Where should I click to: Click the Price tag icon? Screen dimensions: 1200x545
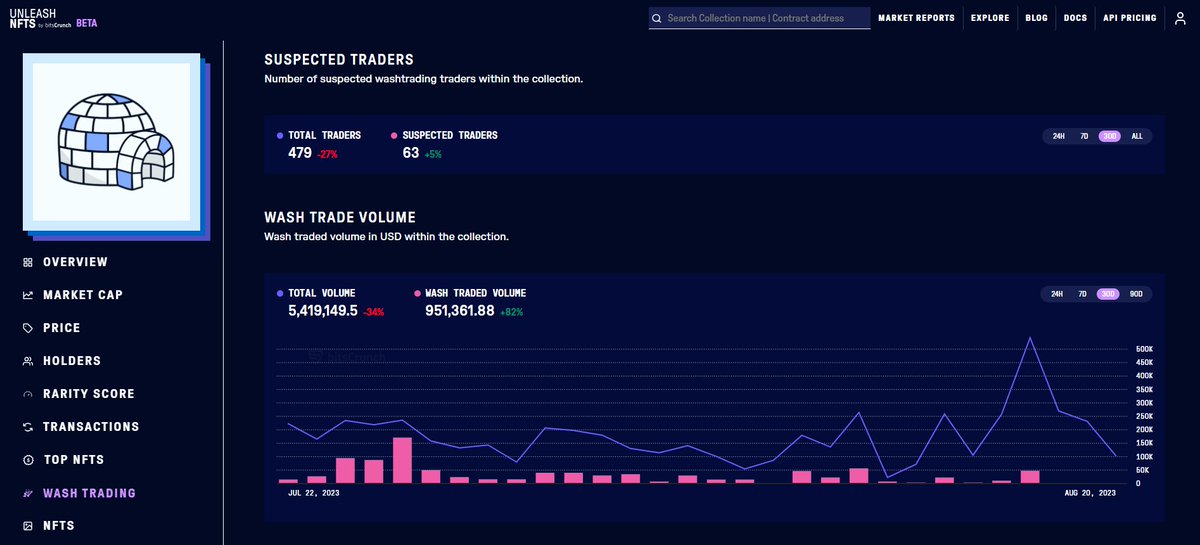[28, 329]
